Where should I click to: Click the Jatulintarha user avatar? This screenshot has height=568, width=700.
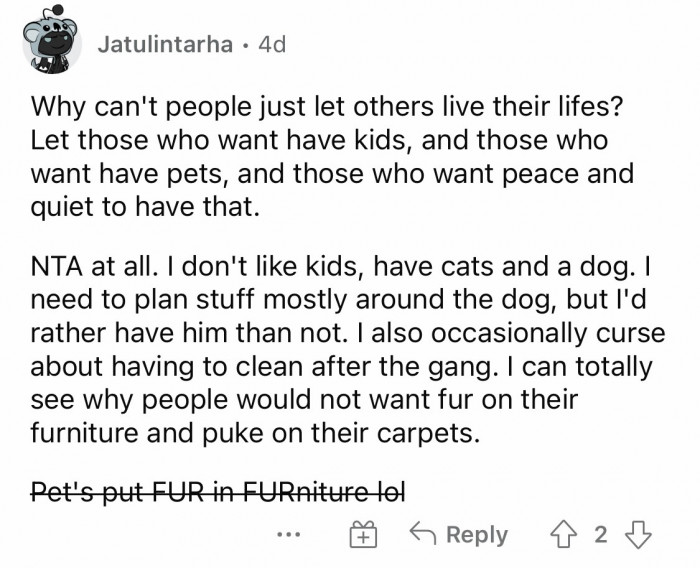50,44
